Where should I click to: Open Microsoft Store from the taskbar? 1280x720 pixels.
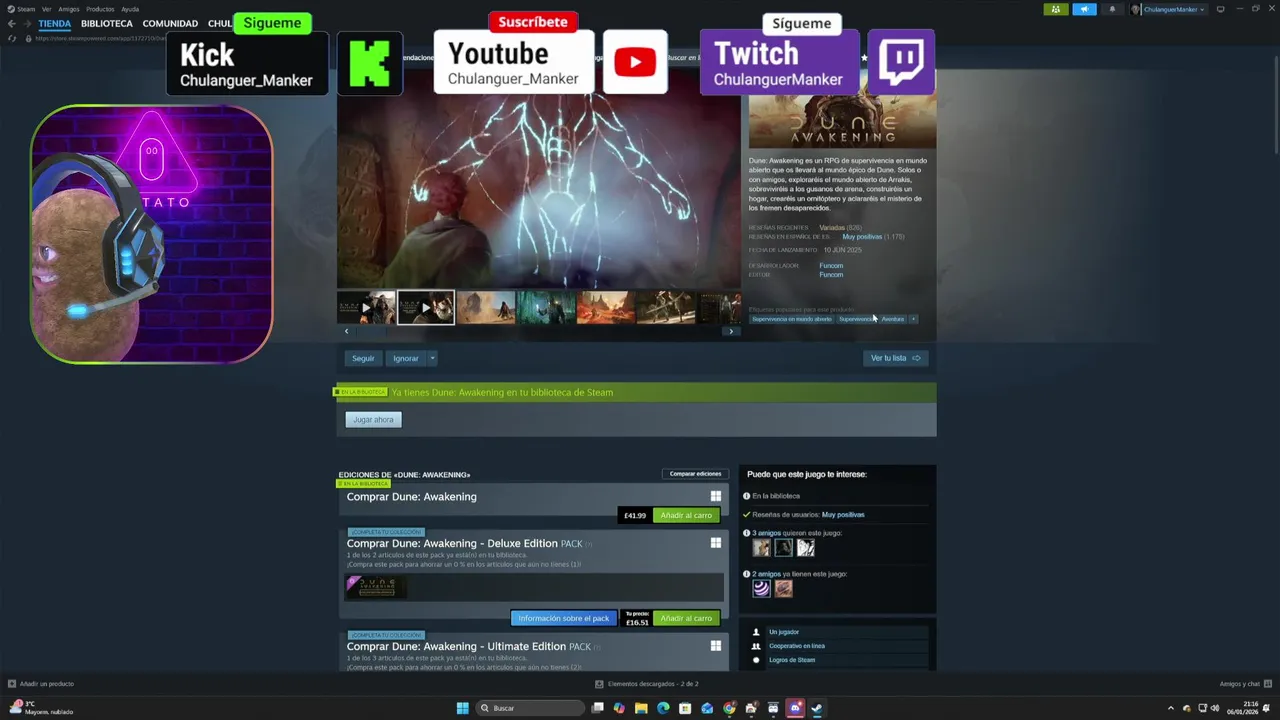point(685,708)
